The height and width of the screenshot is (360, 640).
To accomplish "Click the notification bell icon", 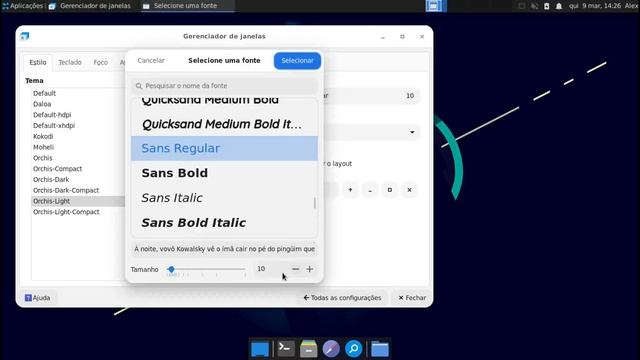I will click(x=559, y=6).
